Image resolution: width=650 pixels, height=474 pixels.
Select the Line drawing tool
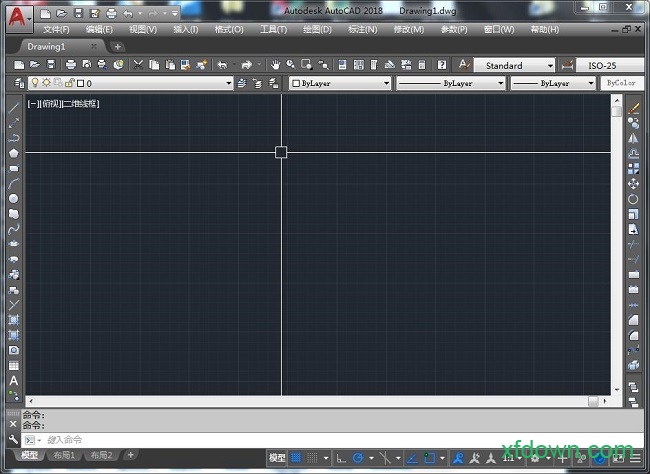click(x=14, y=107)
